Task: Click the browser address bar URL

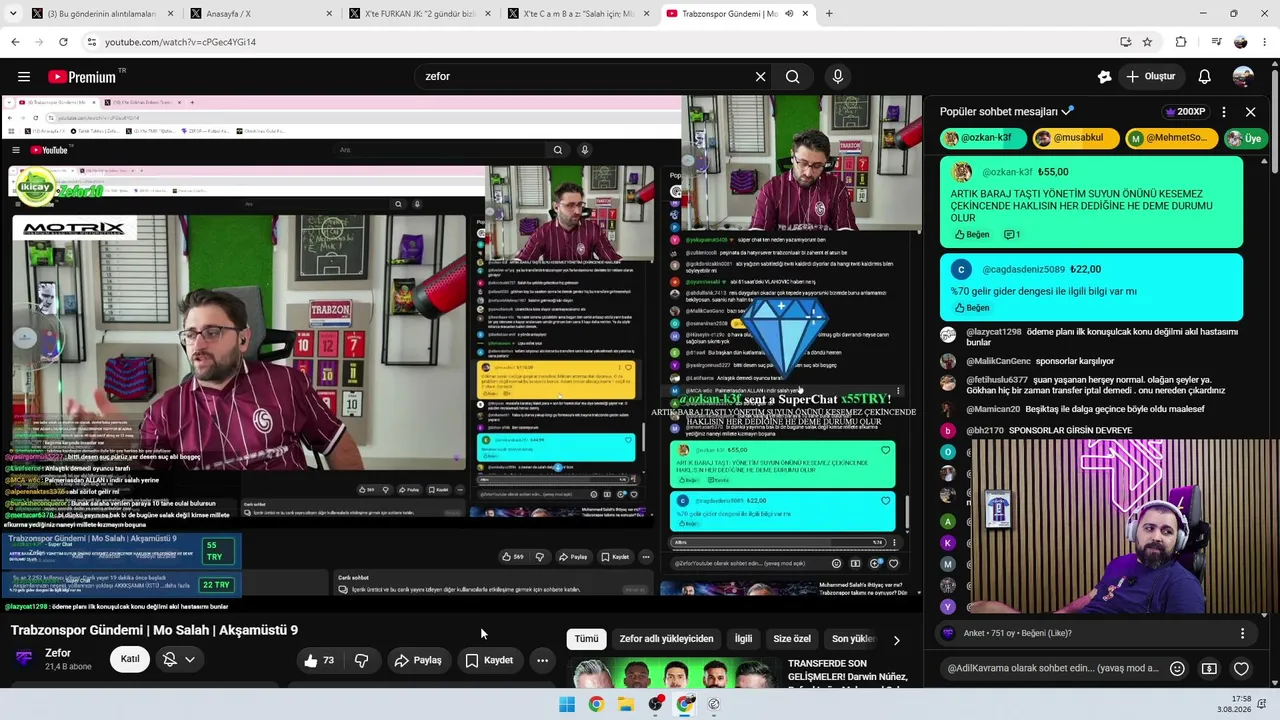Action: coord(181,42)
